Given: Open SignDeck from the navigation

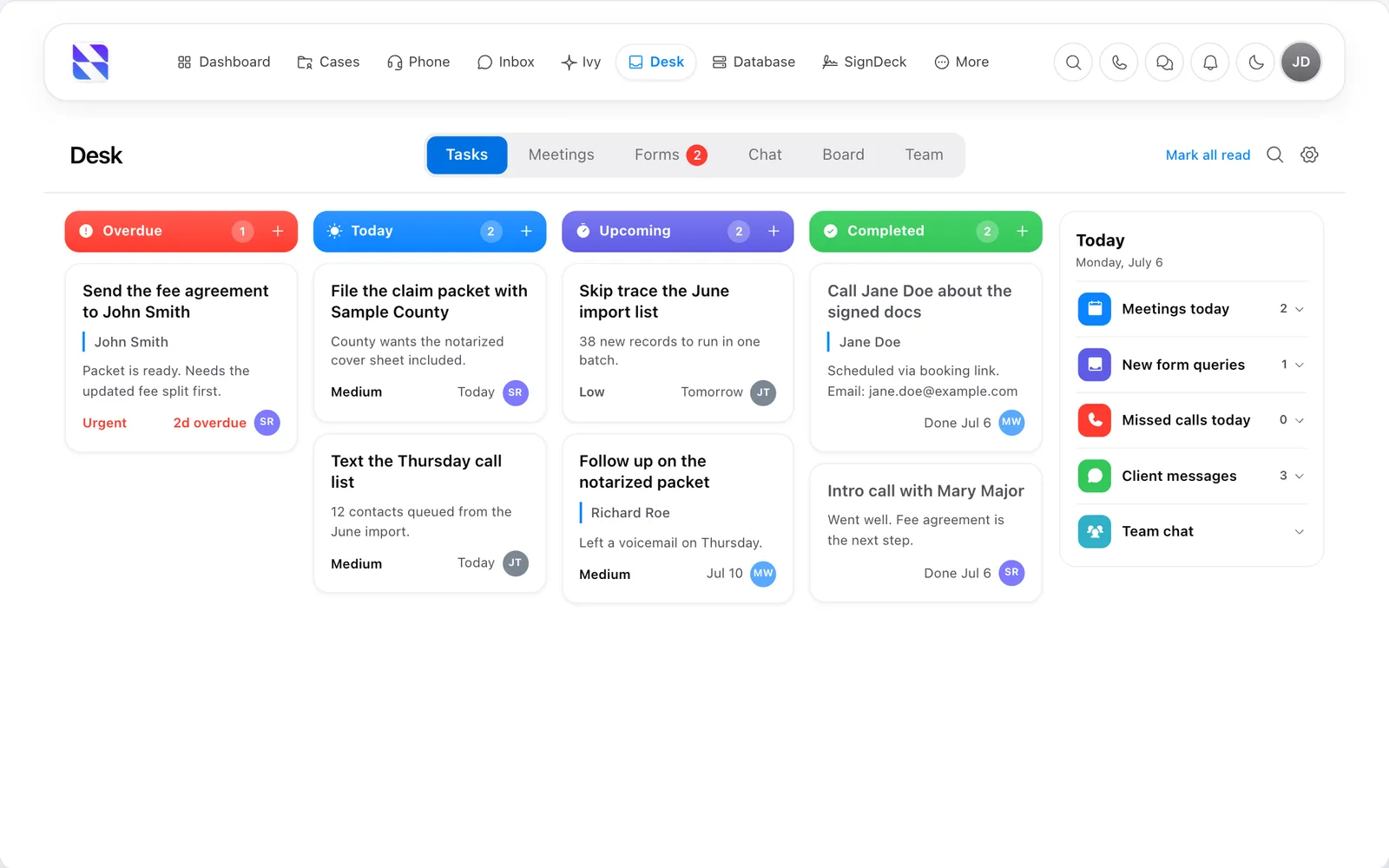Looking at the screenshot, I should [x=865, y=62].
